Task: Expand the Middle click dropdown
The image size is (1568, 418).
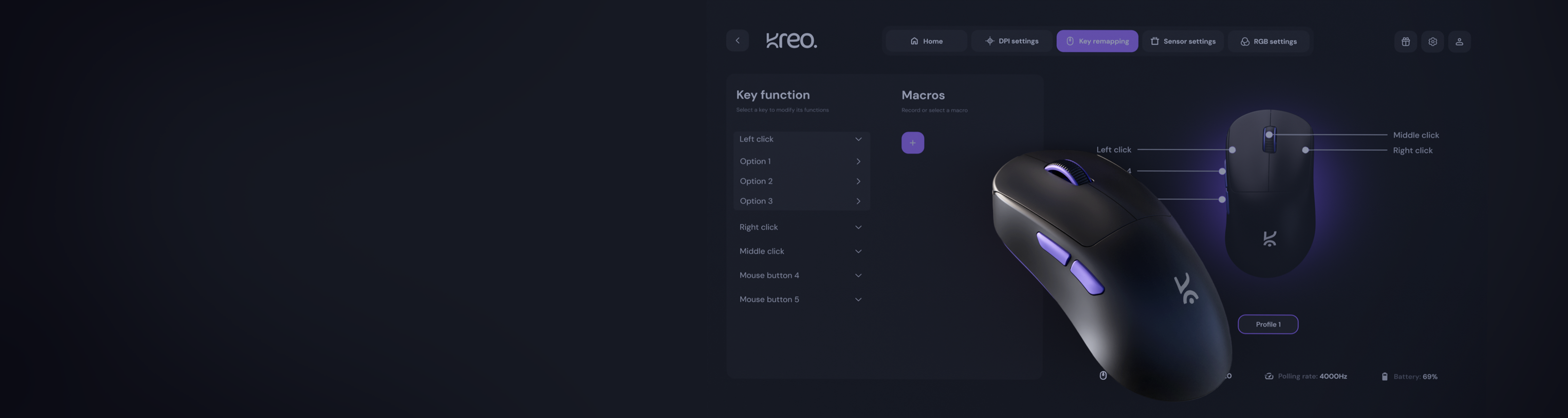Action: point(858,251)
